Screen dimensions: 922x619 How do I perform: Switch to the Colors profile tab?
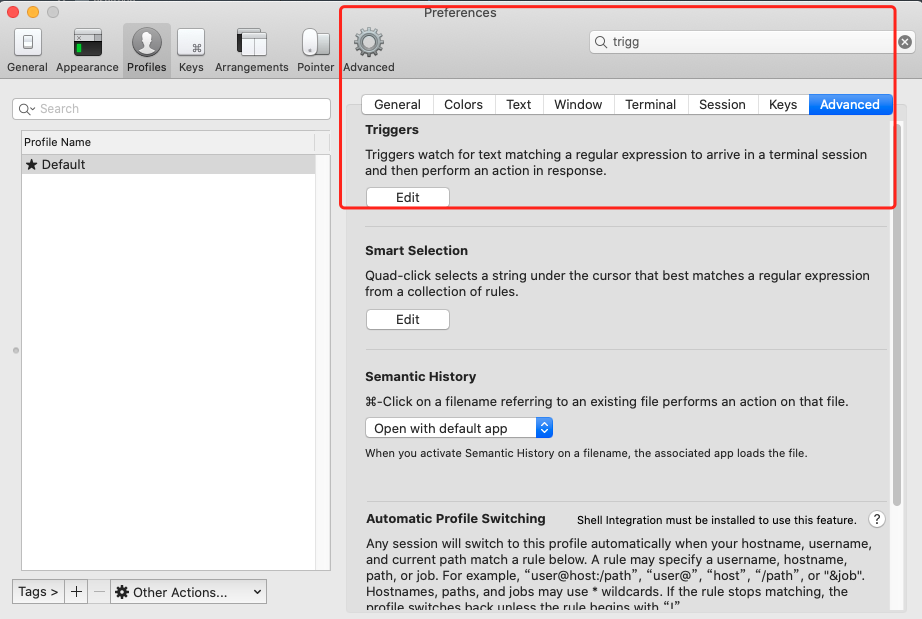point(463,104)
